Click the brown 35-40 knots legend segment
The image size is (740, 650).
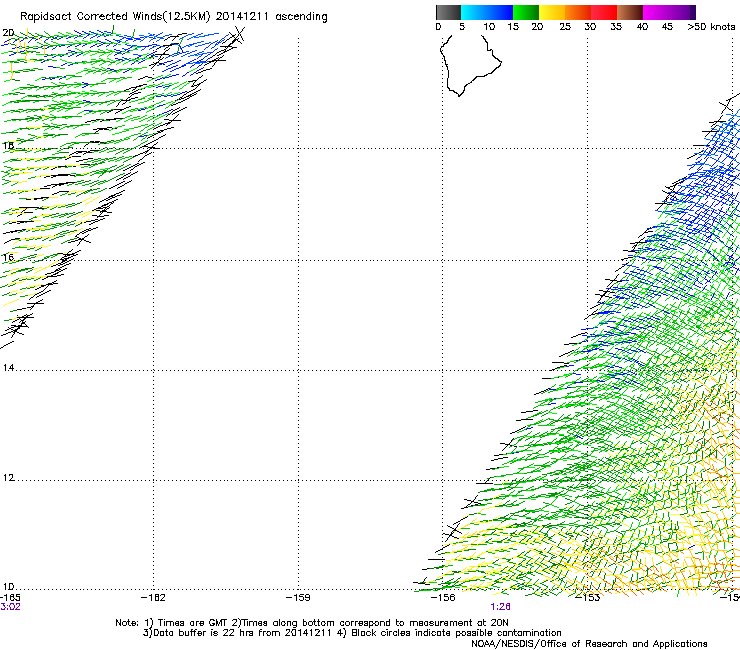tap(630, 12)
